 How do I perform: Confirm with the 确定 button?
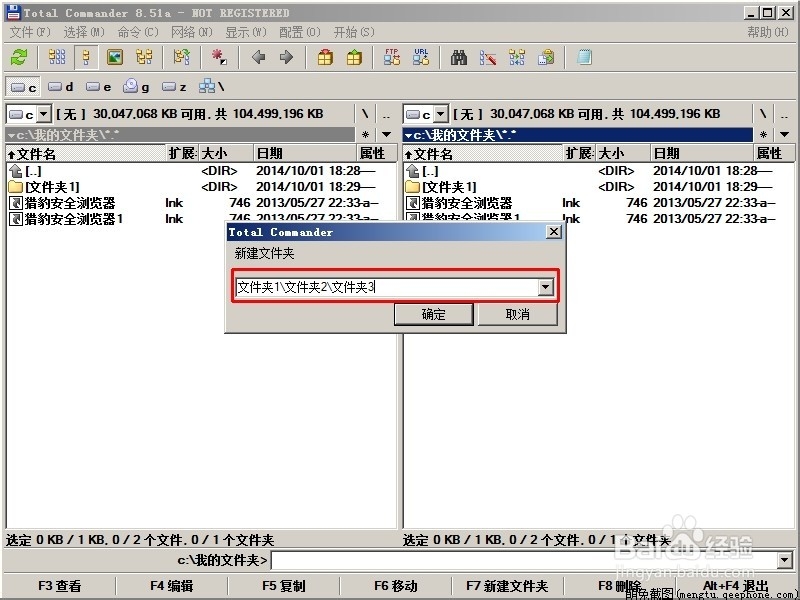pos(434,314)
